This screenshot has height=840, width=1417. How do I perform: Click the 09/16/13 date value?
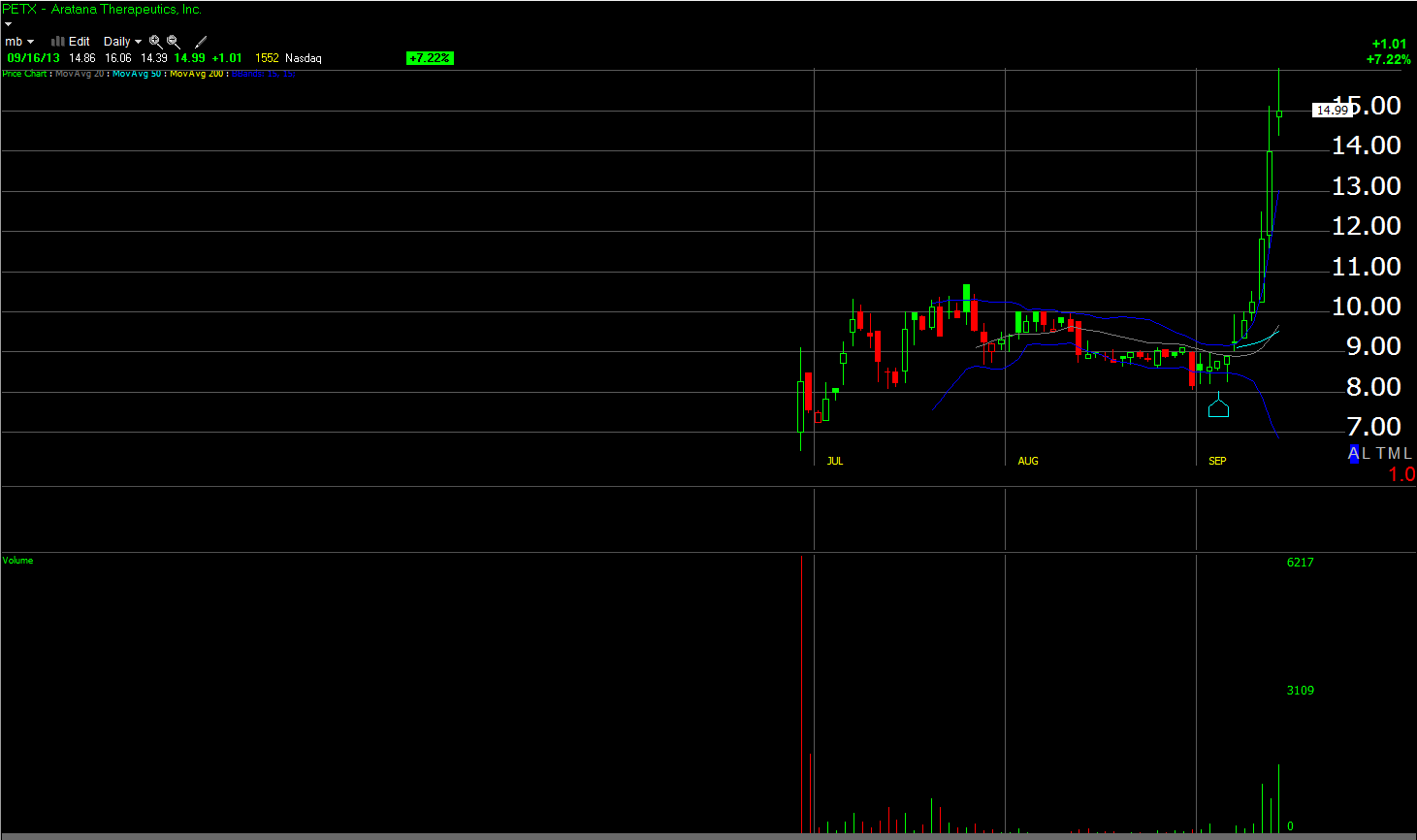(x=33, y=58)
